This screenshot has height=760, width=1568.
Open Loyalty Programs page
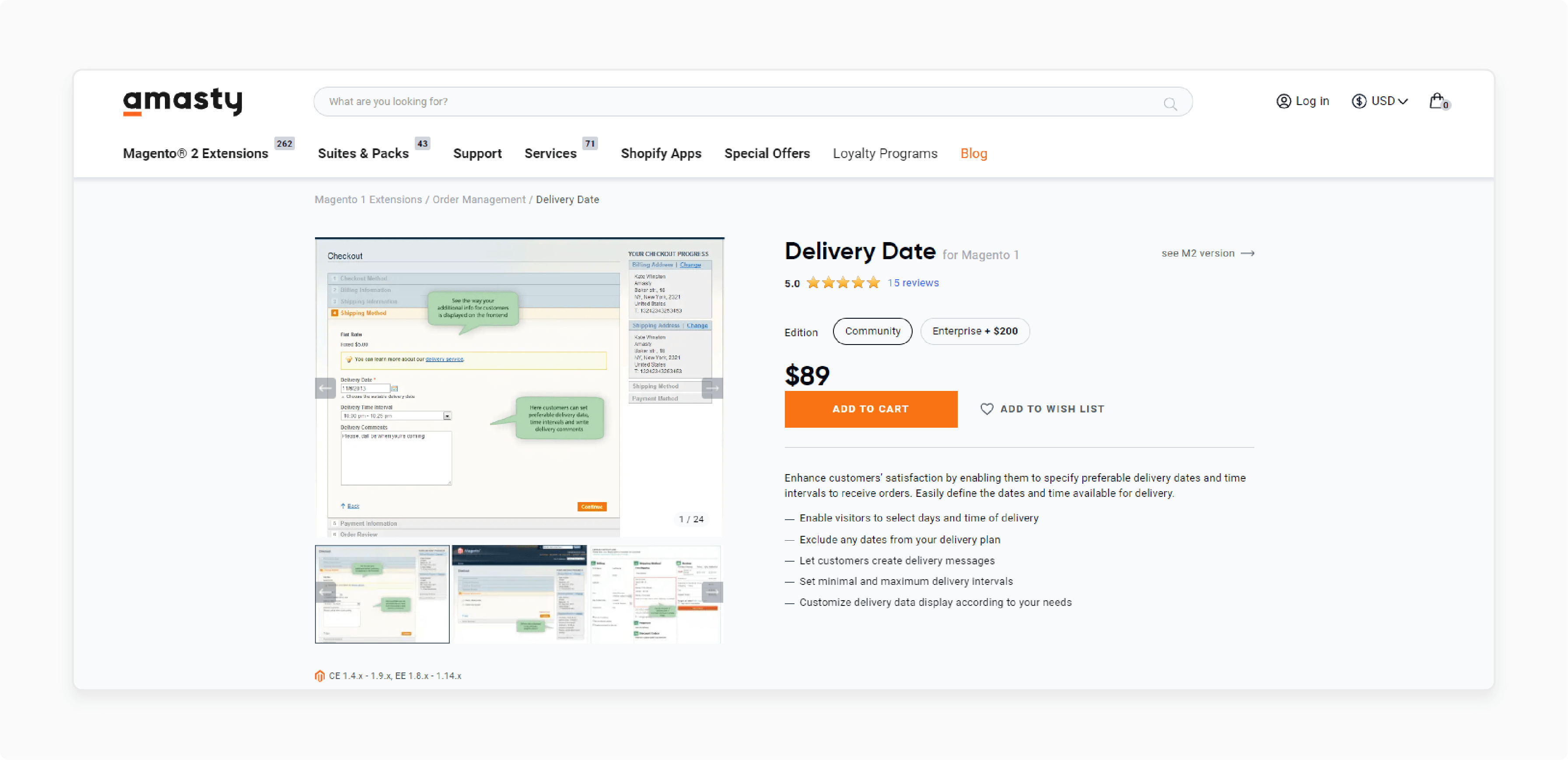(885, 154)
